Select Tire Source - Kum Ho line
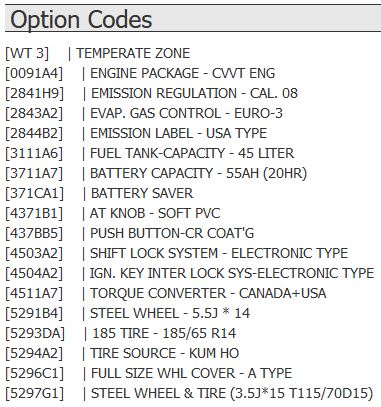This screenshot has width=381, height=407. (x=122, y=353)
